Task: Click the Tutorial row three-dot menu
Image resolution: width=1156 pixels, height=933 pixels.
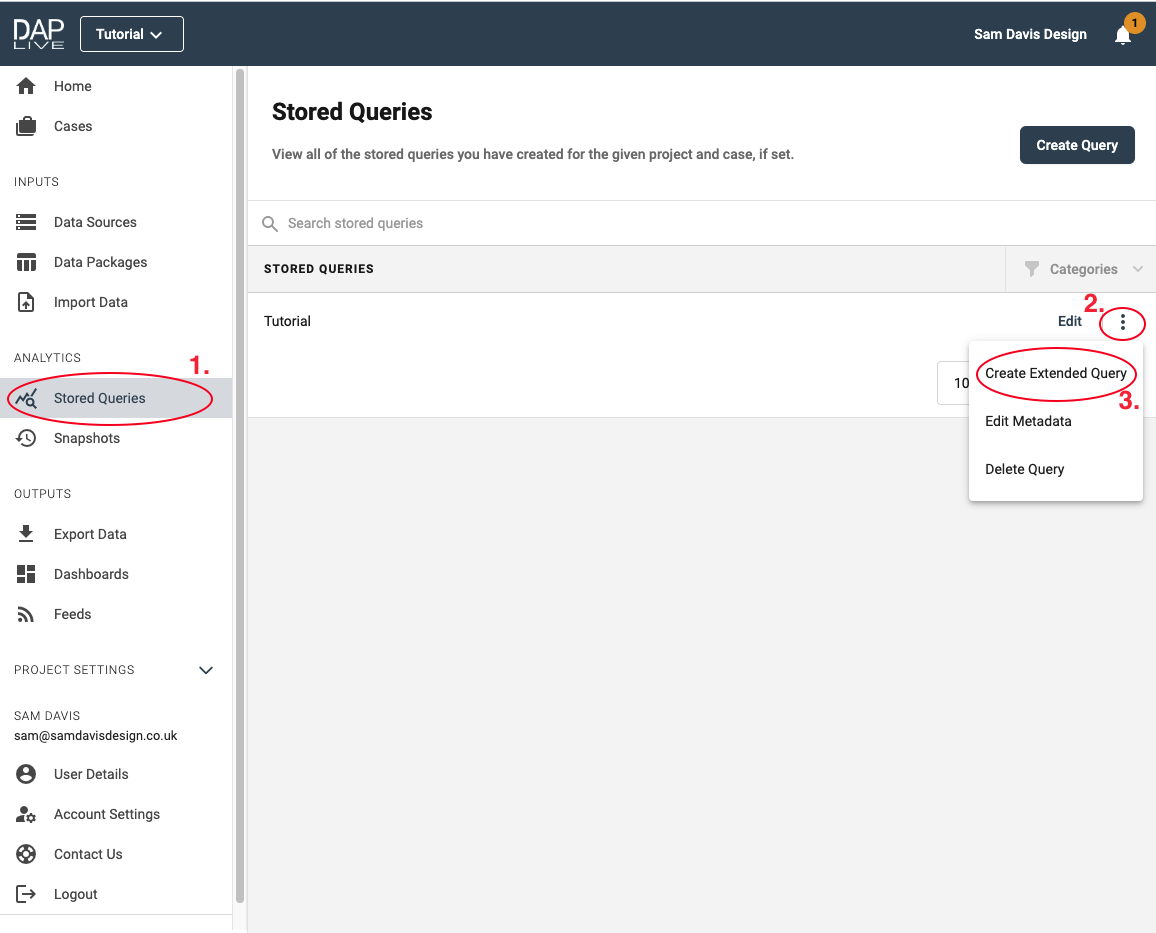Action: coord(1122,322)
